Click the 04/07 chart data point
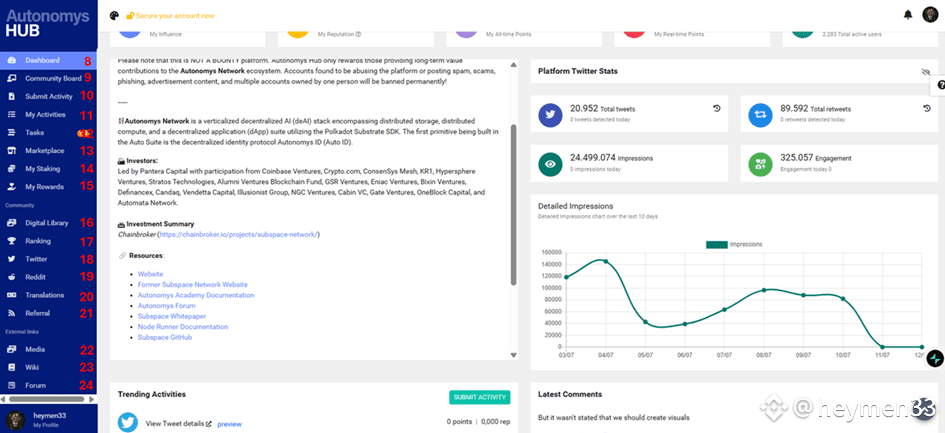 click(x=606, y=262)
